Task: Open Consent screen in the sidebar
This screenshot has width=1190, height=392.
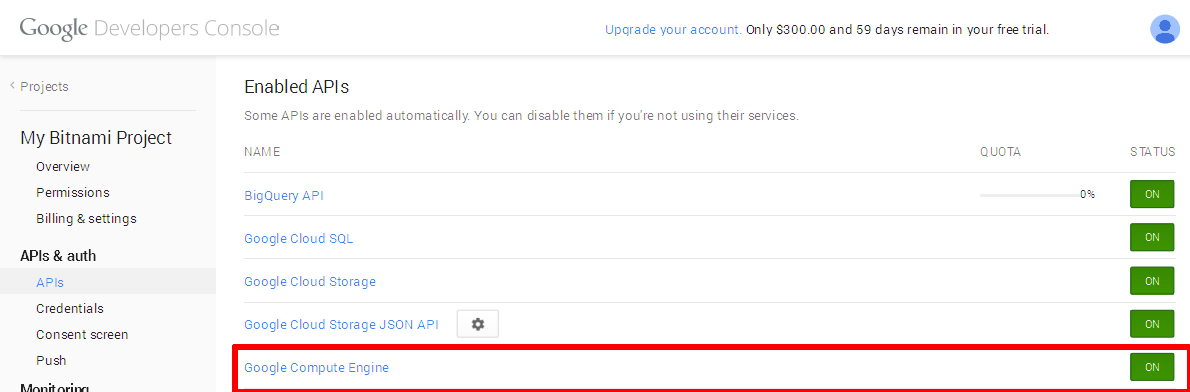Action: (82, 334)
